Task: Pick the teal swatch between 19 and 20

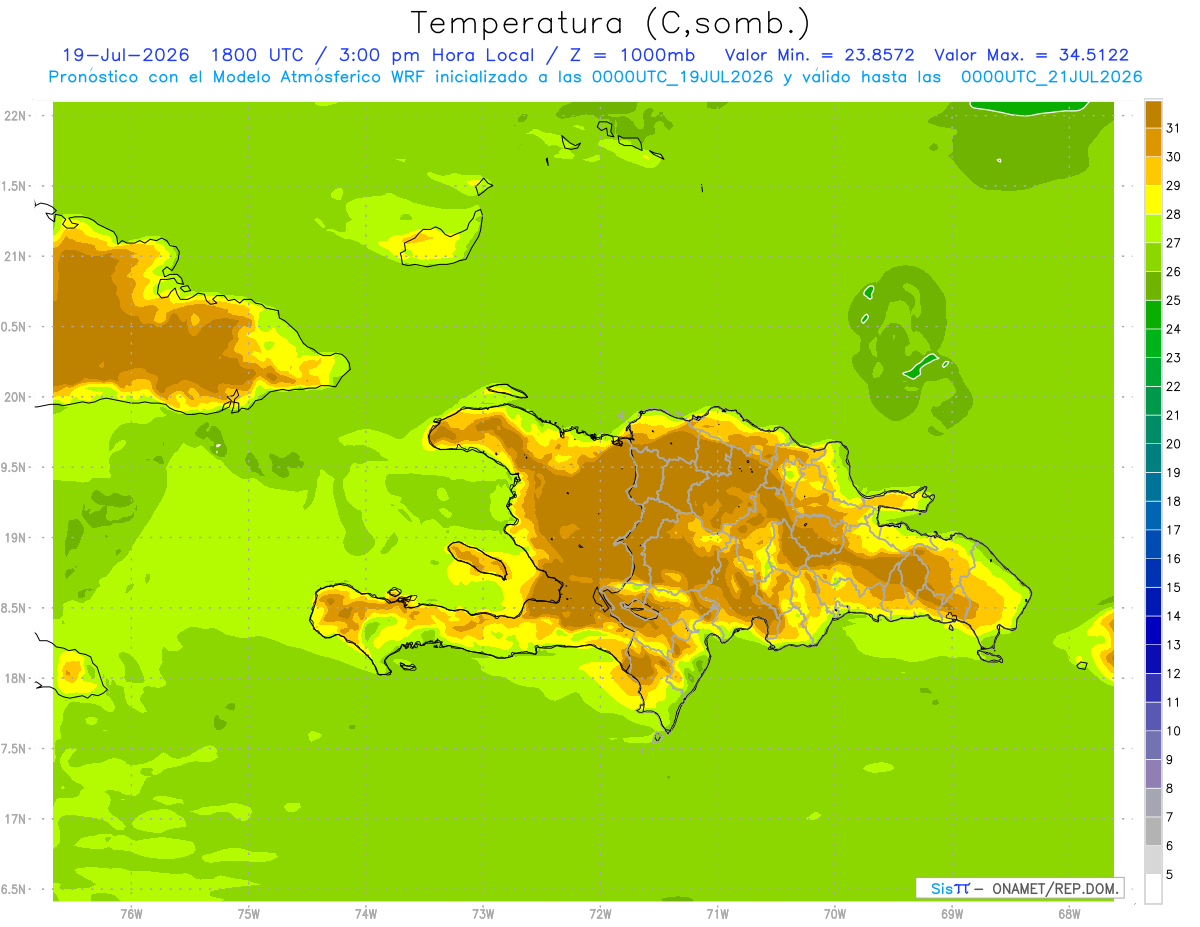Action: (x=1153, y=458)
